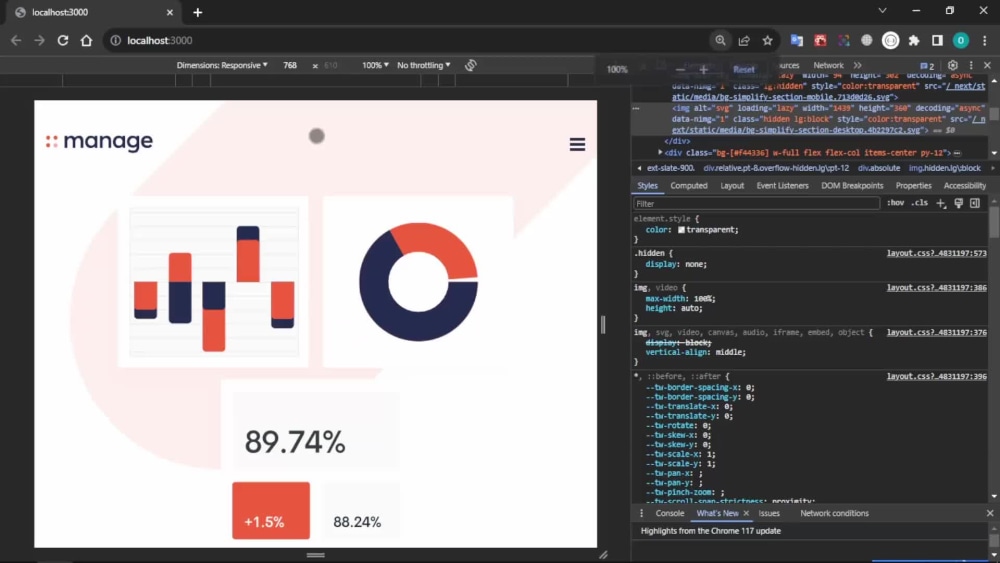The width and height of the screenshot is (1000, 563).
Task: Open the 2 issues message counter
Action: [927, 66]
